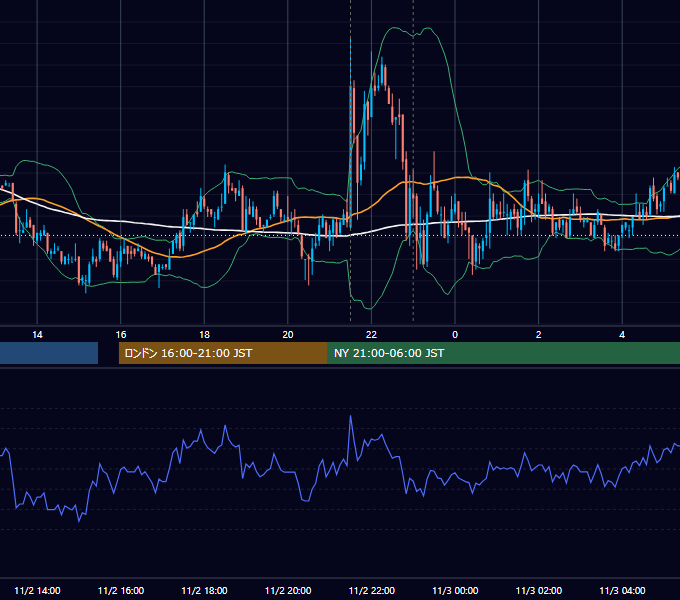Click the 11/2 14:00 date label
This screenshot has height=600, width=680.
pos(37,590)
